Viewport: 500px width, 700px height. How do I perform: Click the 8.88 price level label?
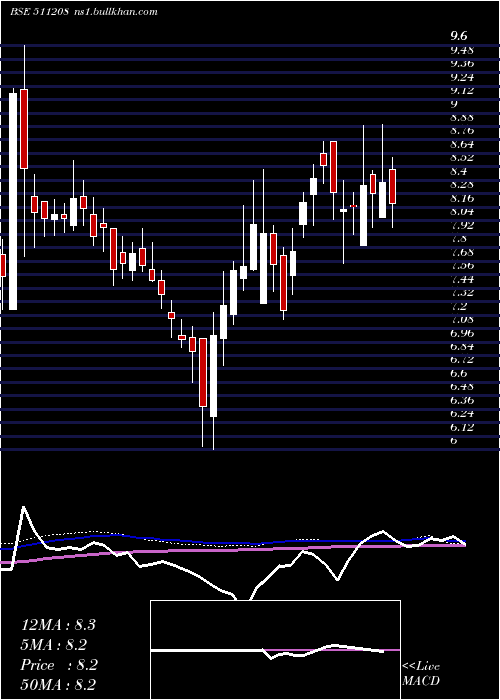(462, 117)
